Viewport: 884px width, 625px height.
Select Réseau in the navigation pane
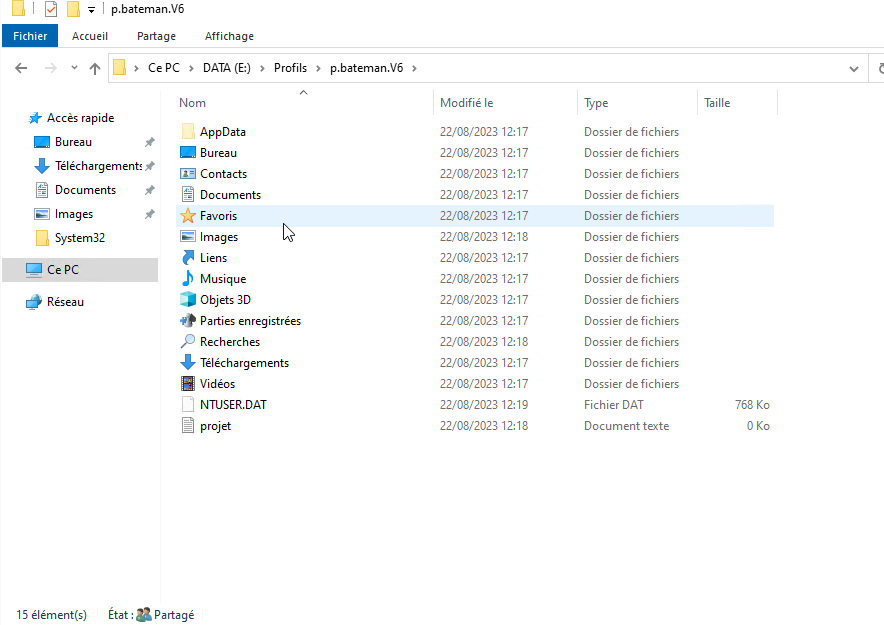[x=65, y=302]
